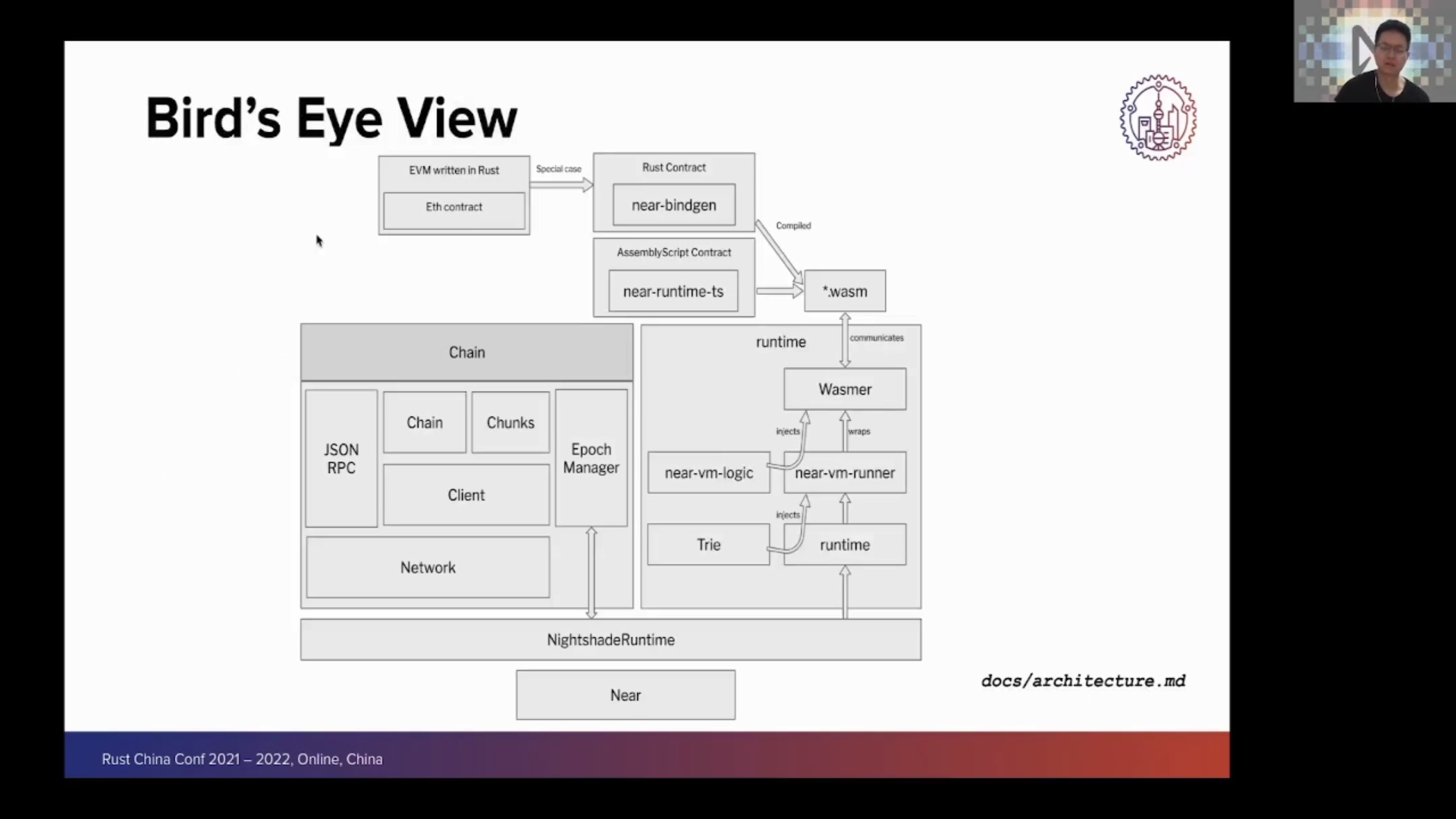Click the '*.wasm' box

click(845, 291)
